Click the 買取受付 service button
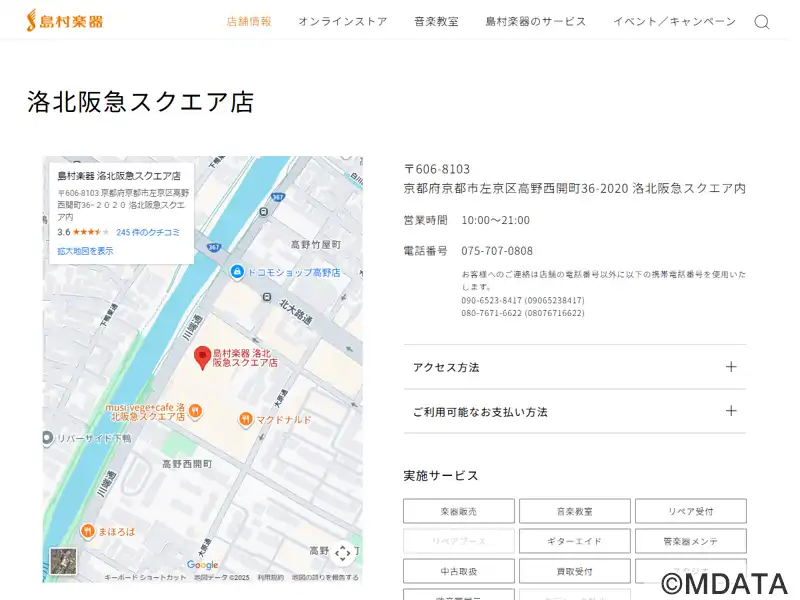 [x=574, y=571]
